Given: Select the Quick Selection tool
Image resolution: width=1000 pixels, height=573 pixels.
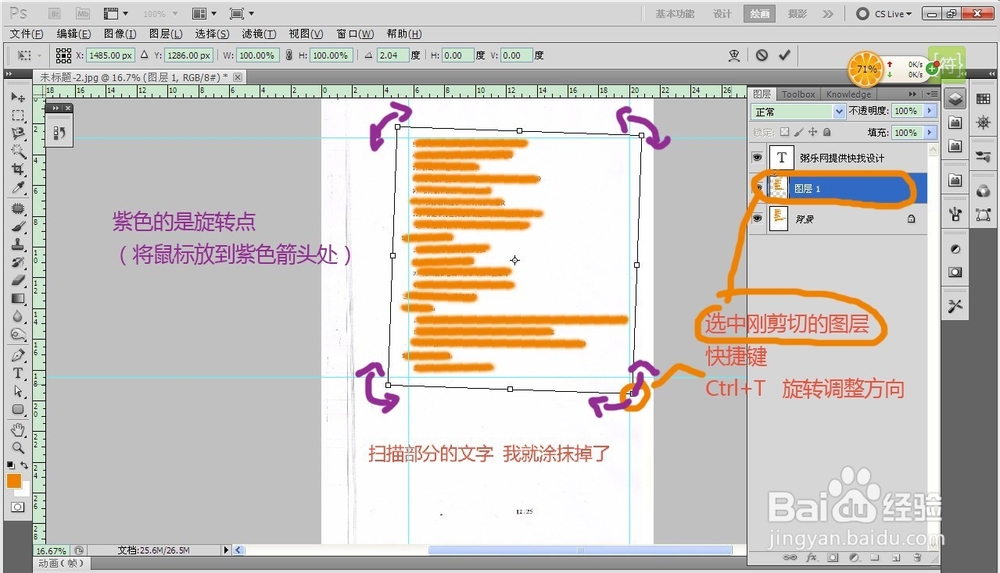Looking at the screenshot, I should (x=18, y=151).
